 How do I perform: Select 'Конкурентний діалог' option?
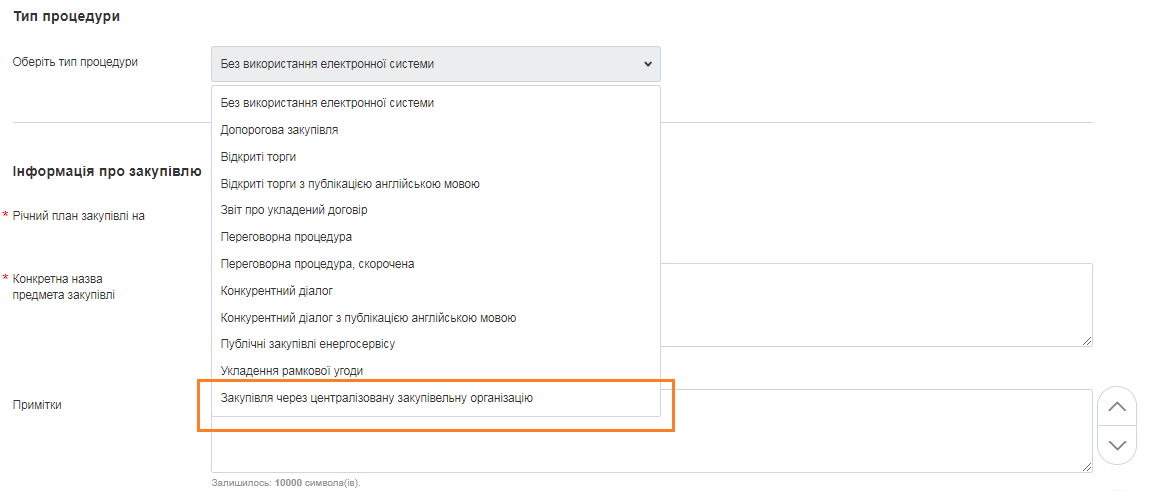coord(276,291)
